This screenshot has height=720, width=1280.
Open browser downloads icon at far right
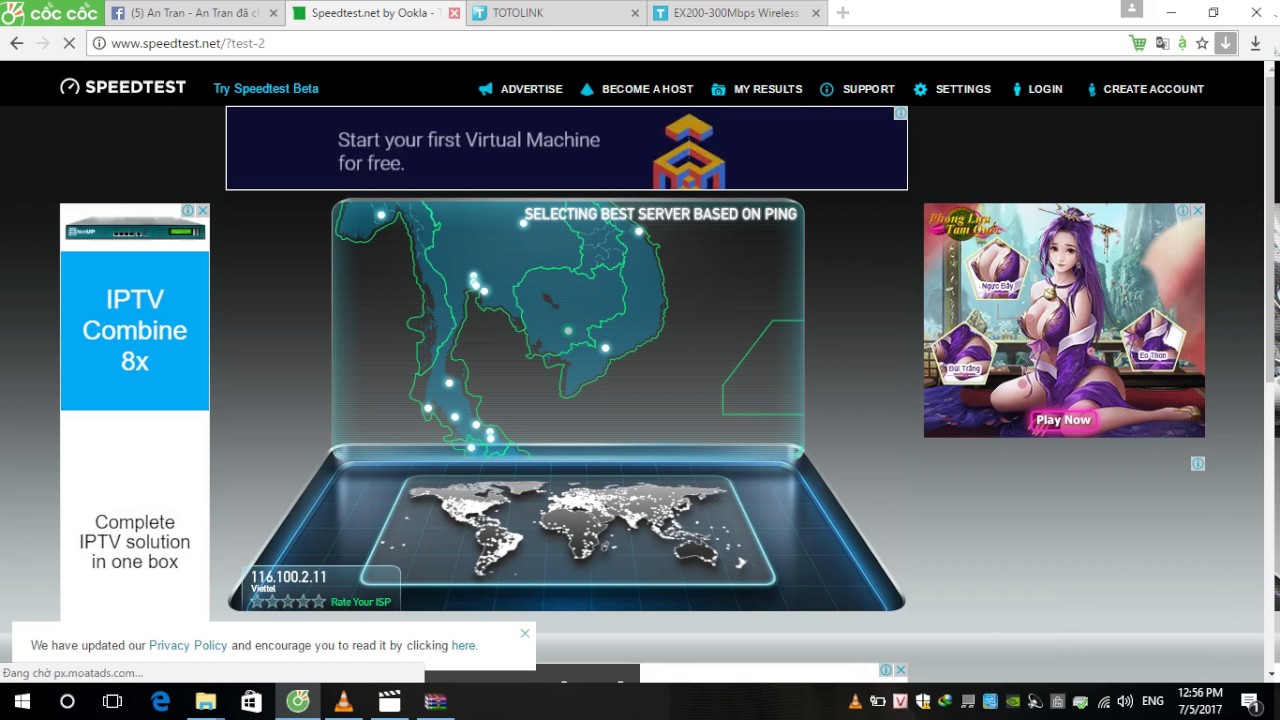click(x=1256, y=43)
